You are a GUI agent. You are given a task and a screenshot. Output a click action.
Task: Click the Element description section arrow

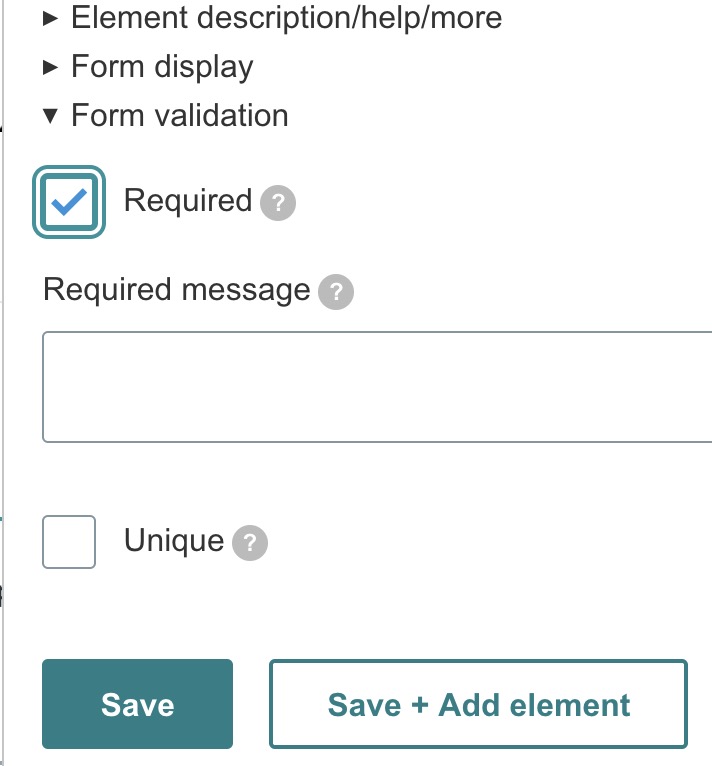(52, 18)
